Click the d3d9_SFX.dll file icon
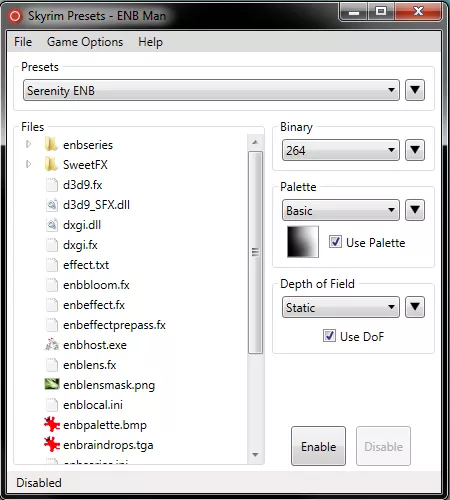The width and height of the screenshot is (450, 500). pos(52,205)
